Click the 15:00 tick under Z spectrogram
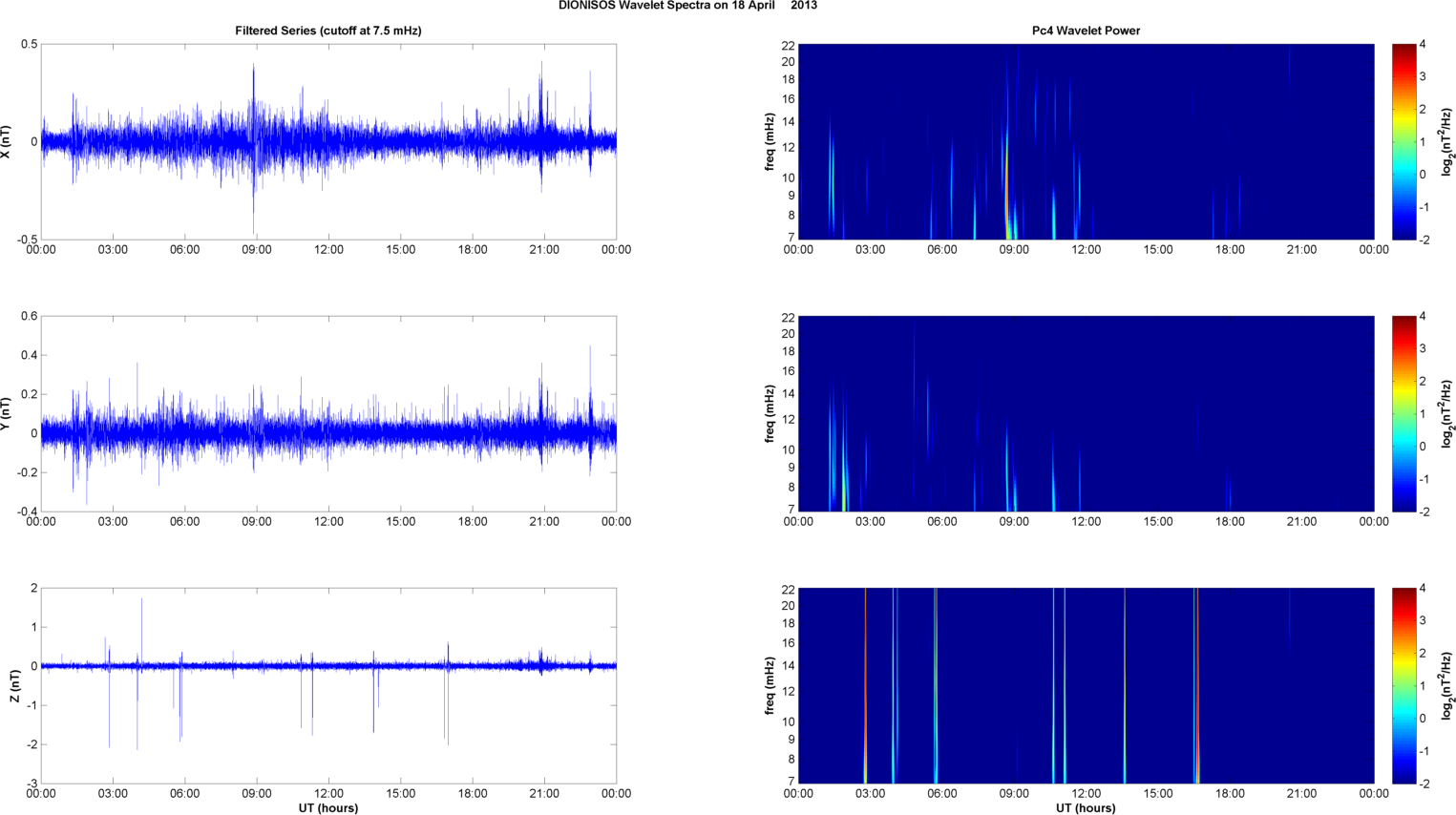The image size is (1456, 815). click(x=1158, y=794)
